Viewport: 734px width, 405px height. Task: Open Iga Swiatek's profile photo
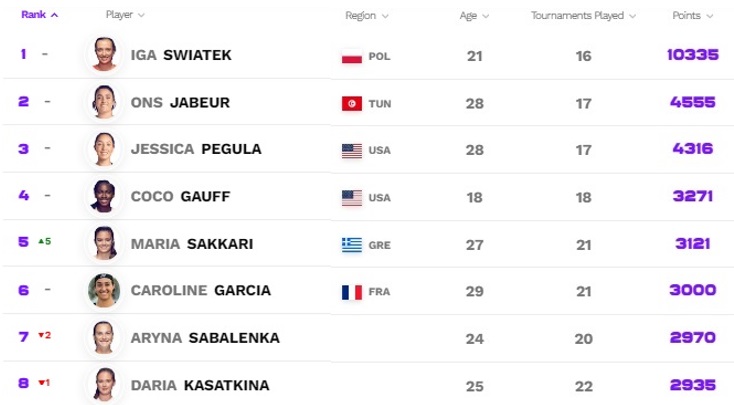point(104,54)
